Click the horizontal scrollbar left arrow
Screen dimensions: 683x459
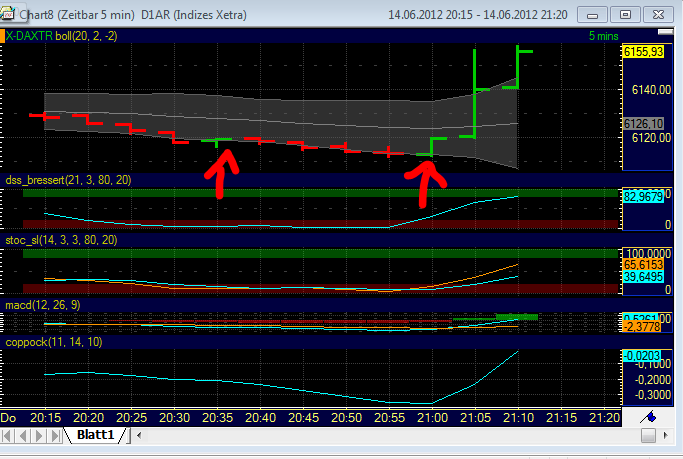tap(139, 435)
